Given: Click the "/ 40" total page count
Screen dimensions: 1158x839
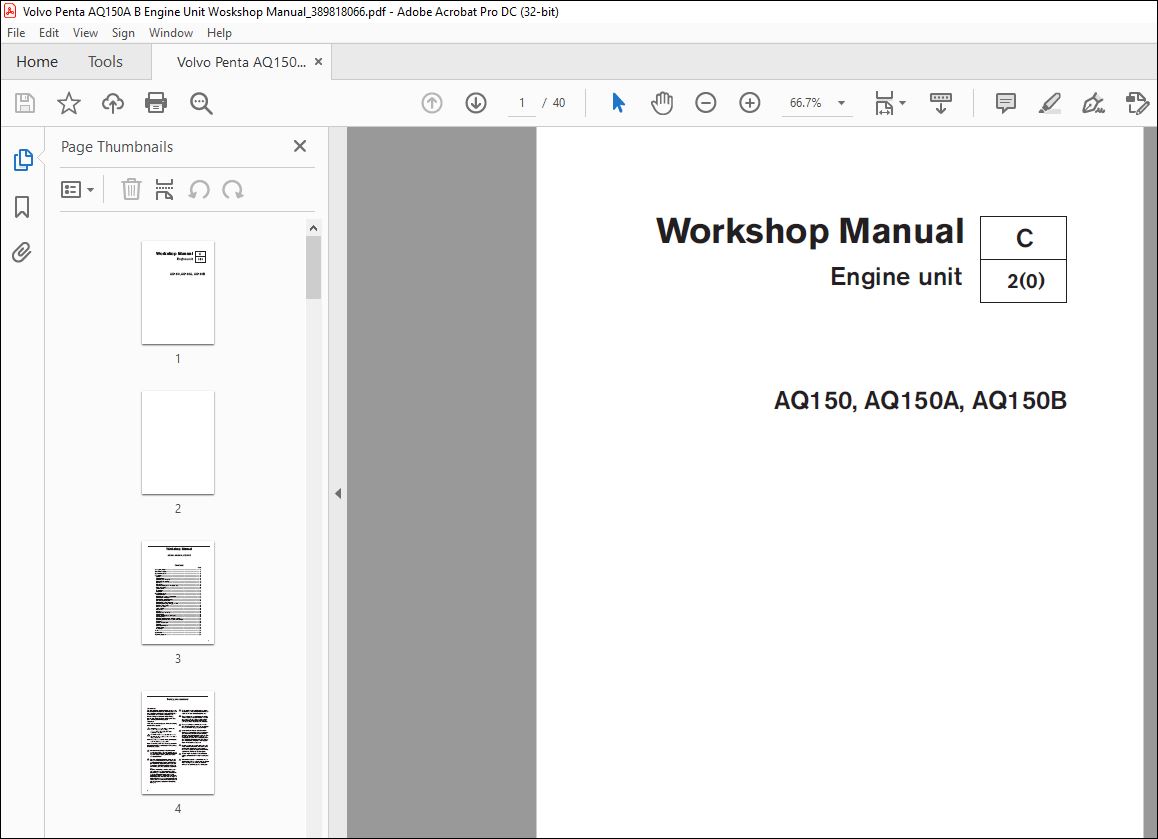Looking at the screenshot, I should click(x=554, y=103).
